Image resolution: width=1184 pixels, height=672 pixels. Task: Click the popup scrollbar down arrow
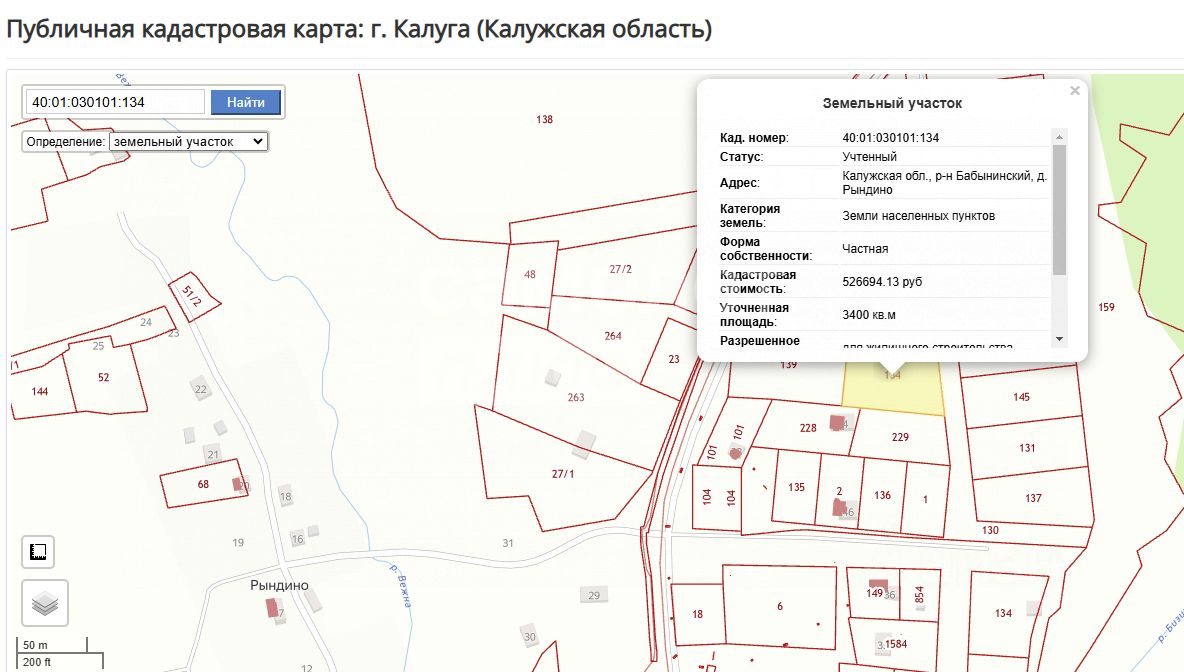(1059, 338)
